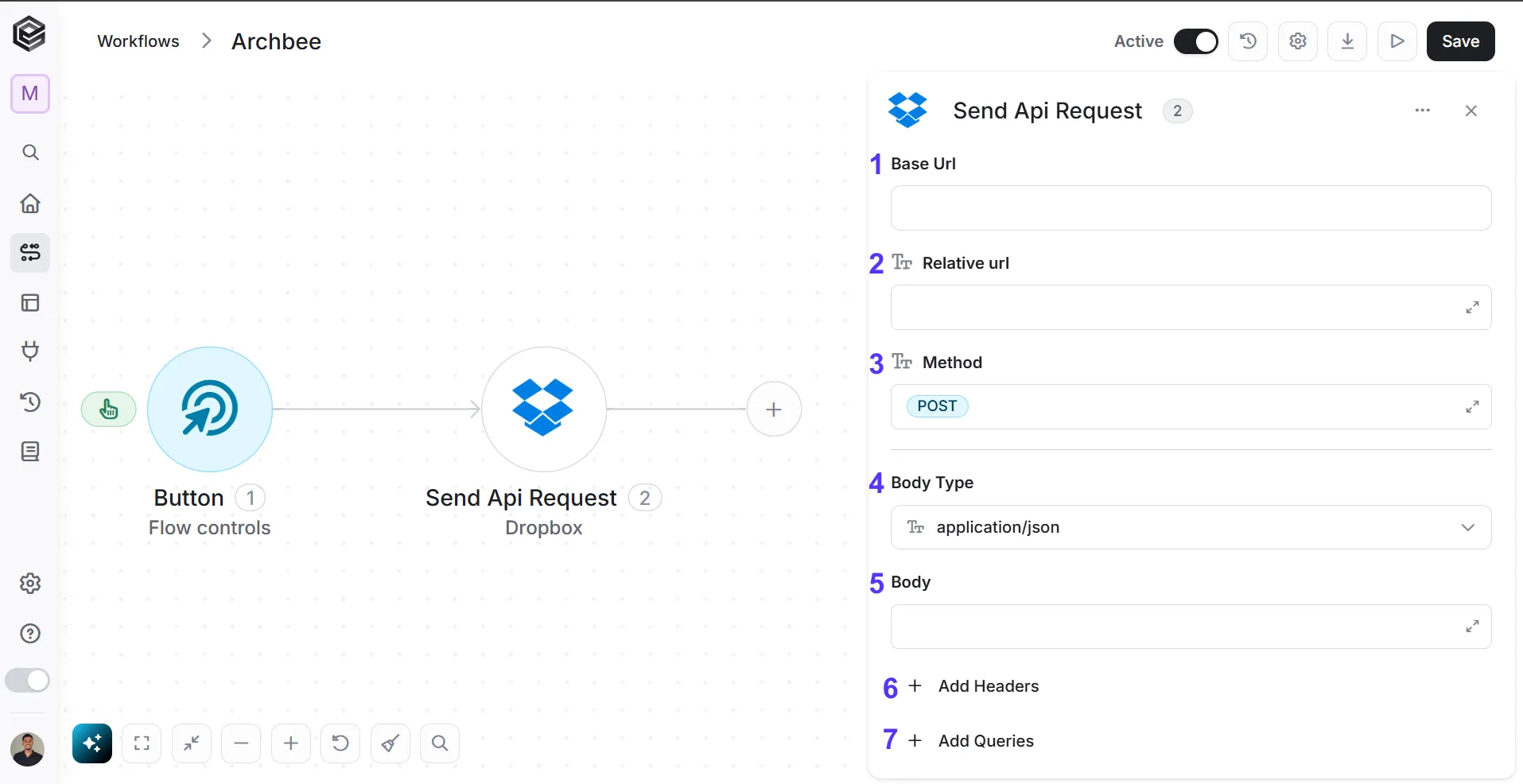Viewport: 1523px width, 784px height.
Task: Click the download/export workflow icon
Action: pyautogui.click(x=1347, y=41)
